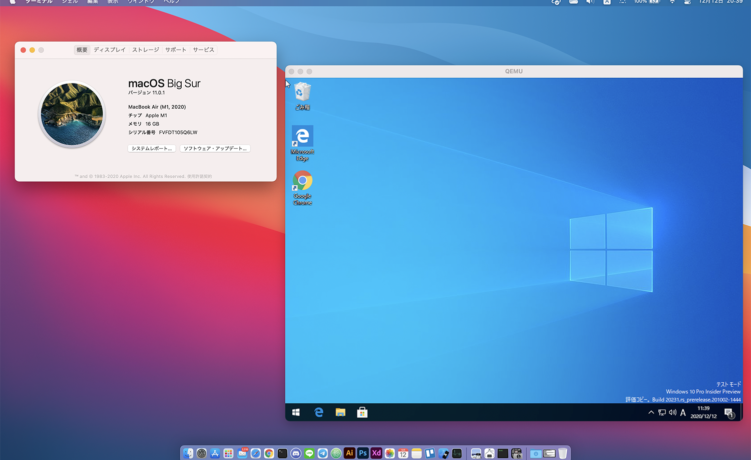This screenshot has width=751, height=460.
Task: Open the Windows taskbar clock and date
Action: click(x=704, y=413)
